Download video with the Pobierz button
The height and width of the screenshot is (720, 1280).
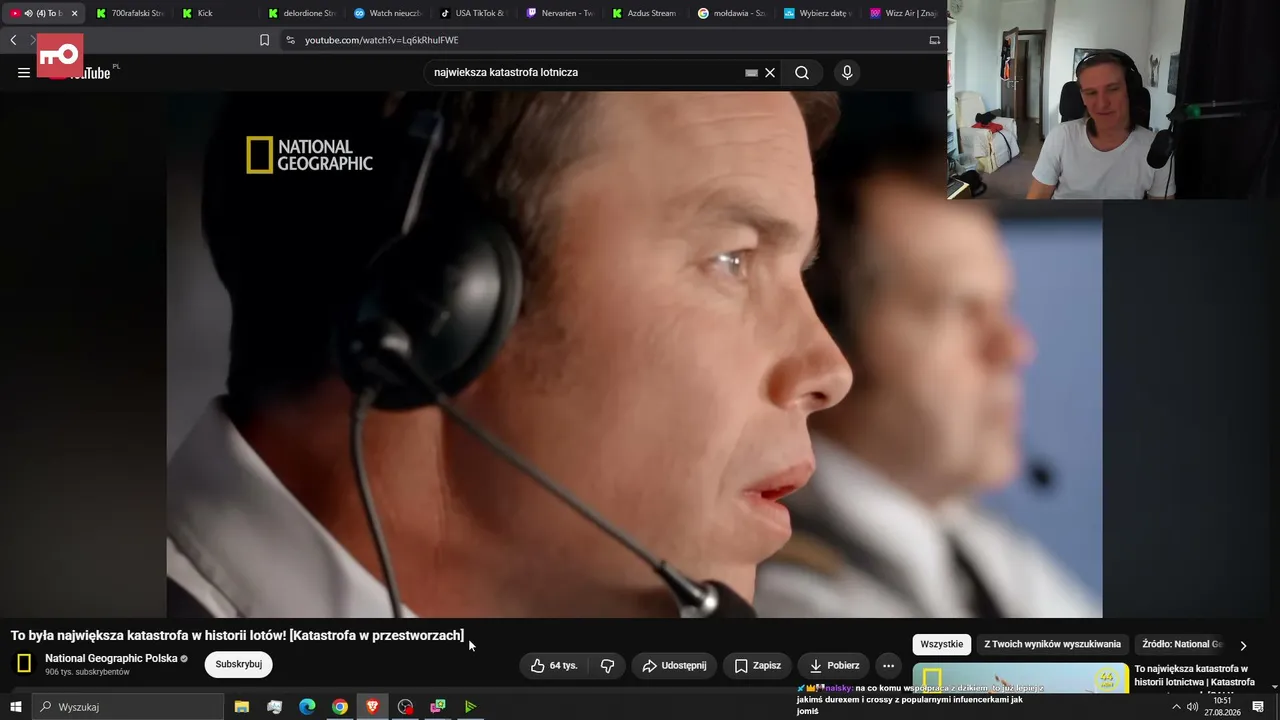[834, 666]
